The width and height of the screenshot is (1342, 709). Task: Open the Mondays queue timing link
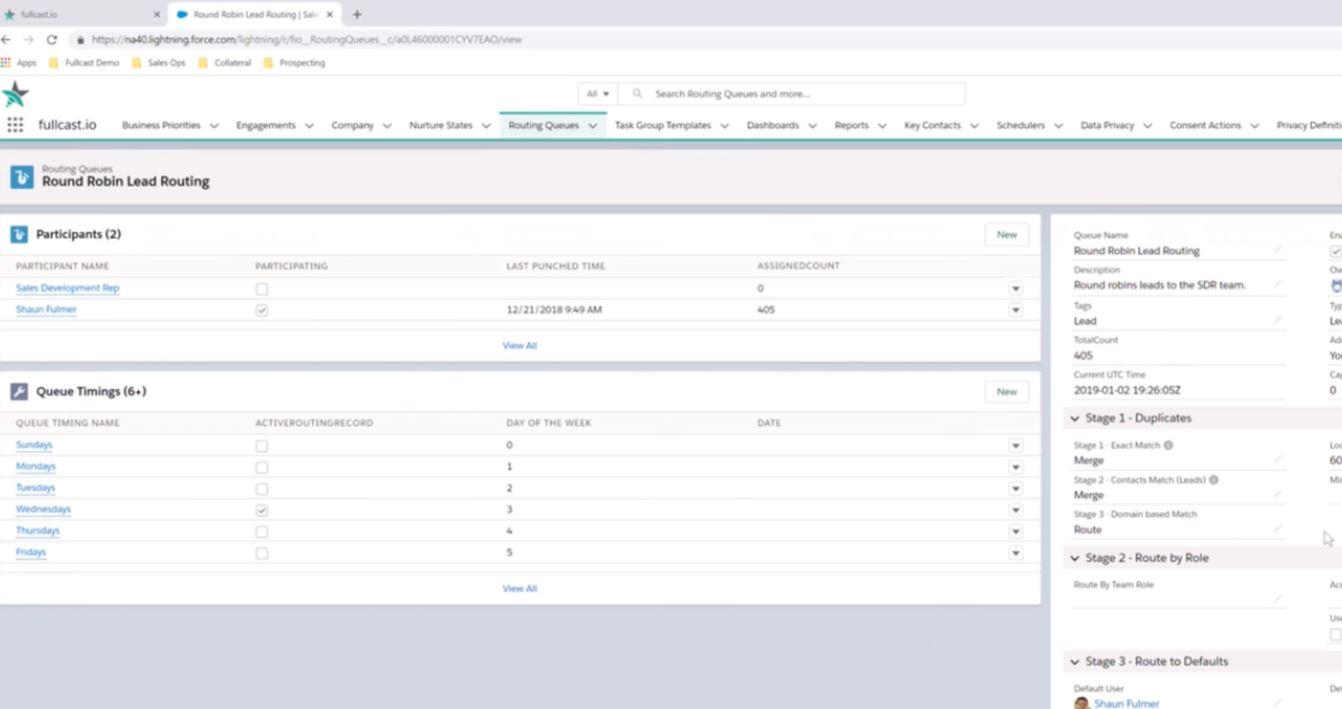pos(36,467)
